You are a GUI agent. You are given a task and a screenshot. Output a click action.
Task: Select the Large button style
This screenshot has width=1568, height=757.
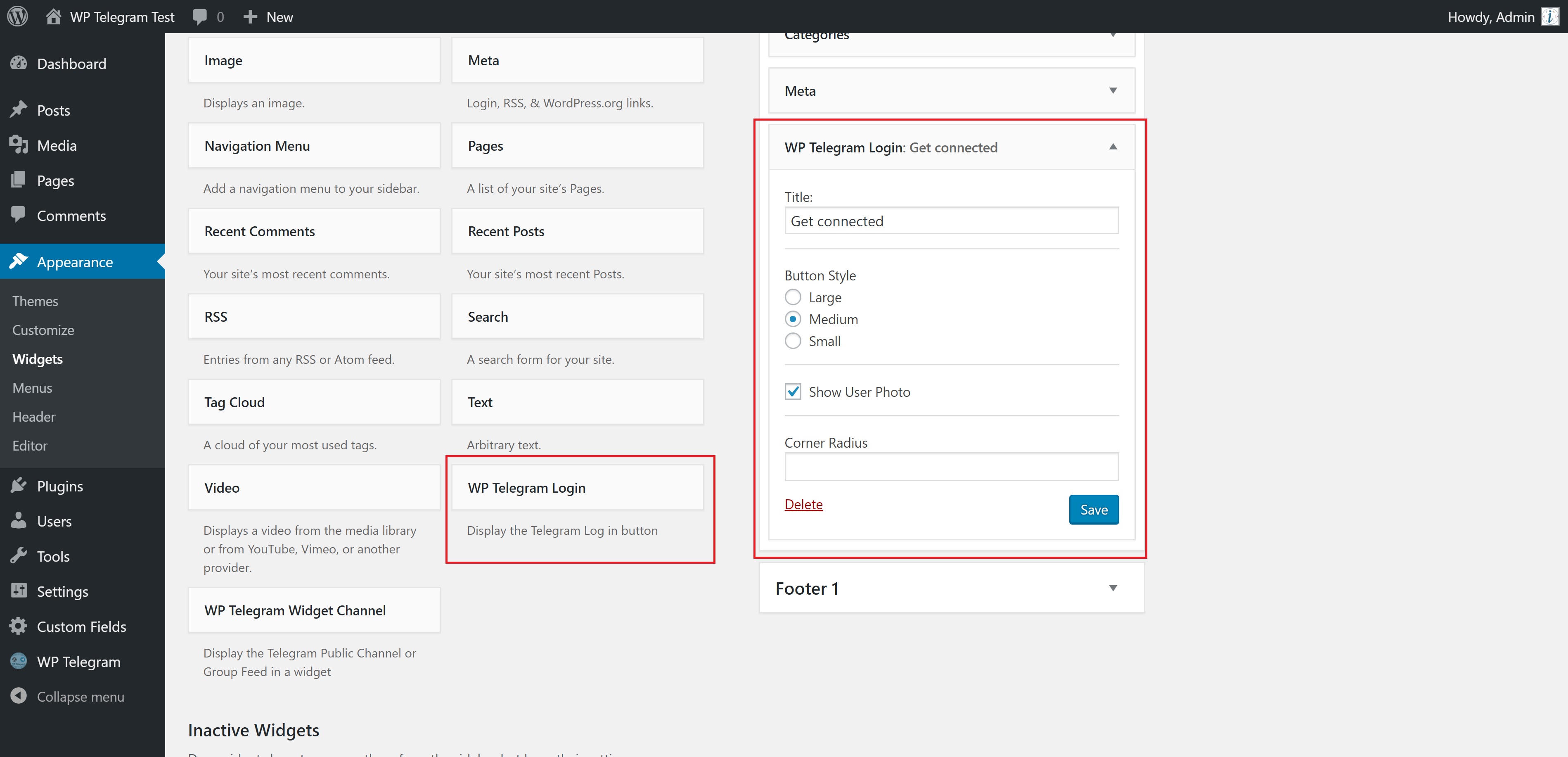click(x=793, y=297)
